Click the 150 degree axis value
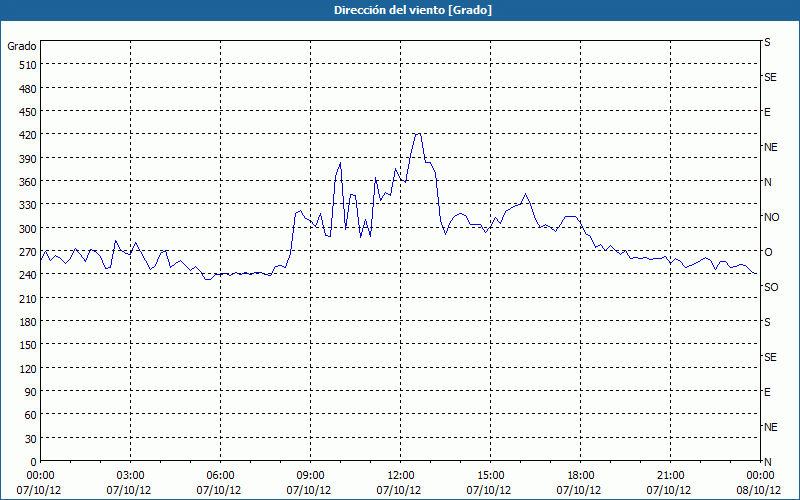Image resolution: width=800 pixels, height=500 pixels. (29, 345)
